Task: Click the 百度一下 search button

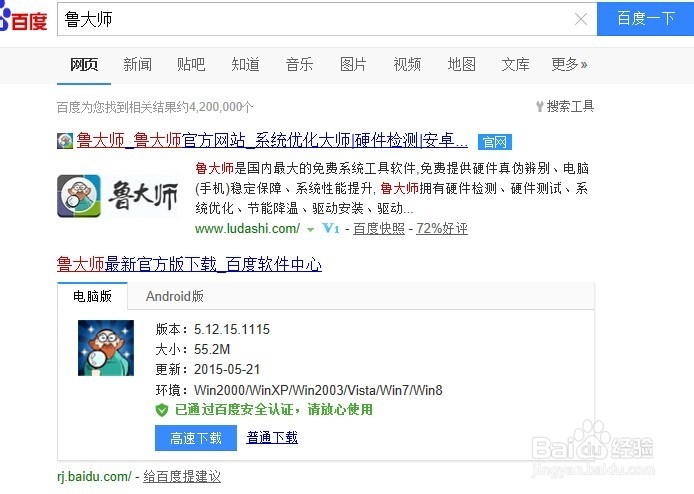Action: (645, 19)
